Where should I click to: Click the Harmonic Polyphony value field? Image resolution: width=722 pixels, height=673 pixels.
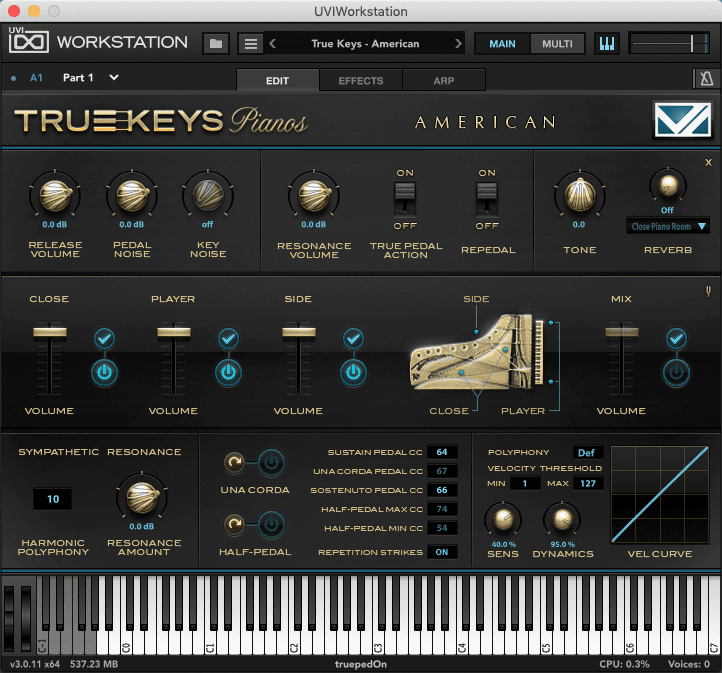tap(53, 498)
